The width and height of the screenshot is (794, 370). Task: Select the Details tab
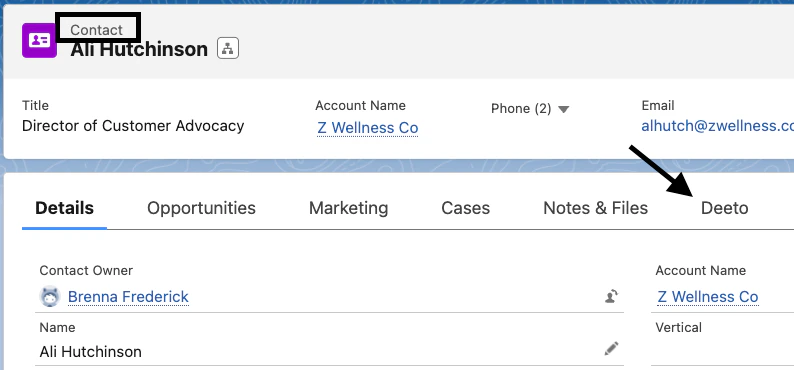pos(64,208)
